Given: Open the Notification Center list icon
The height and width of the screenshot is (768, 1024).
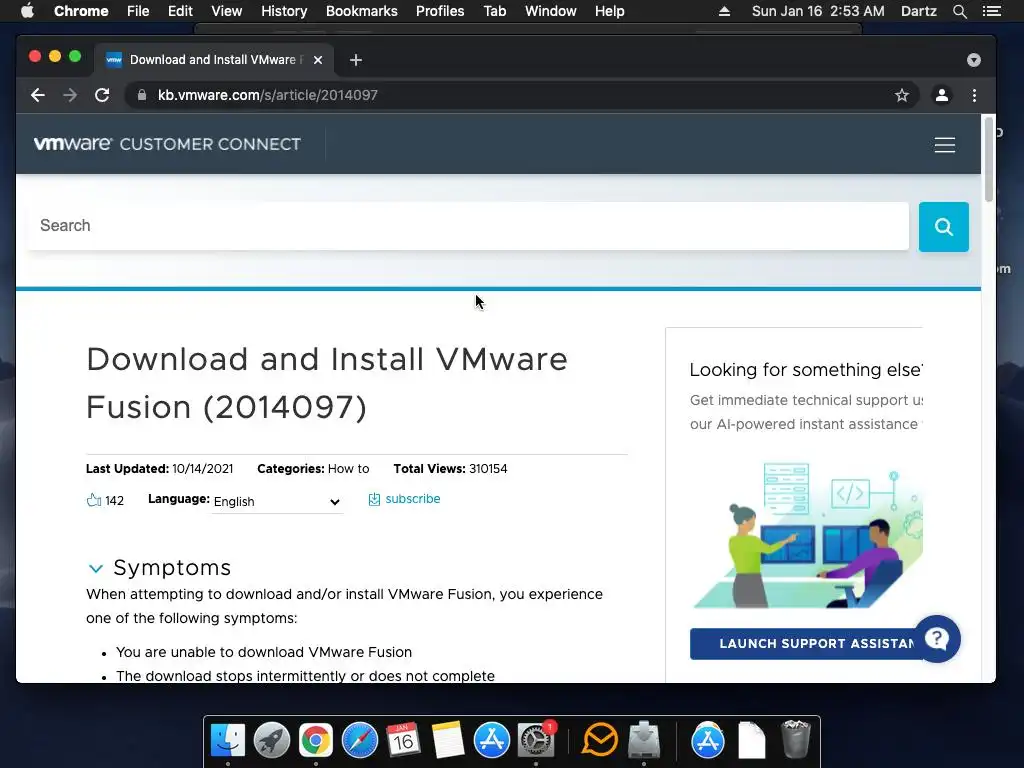Looking at the screenshot, I should coord(992,11).
